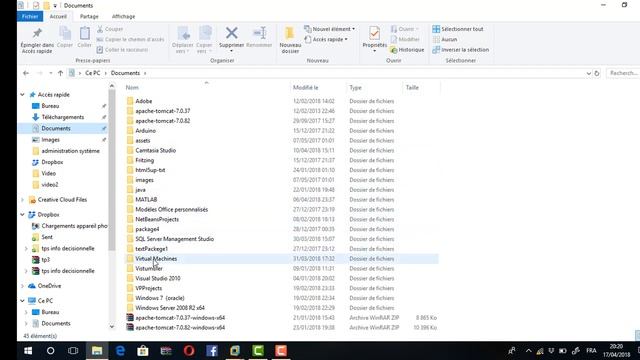Switch to the Partage tab
Screen dimensions: 640x360
tap(89, 17)
